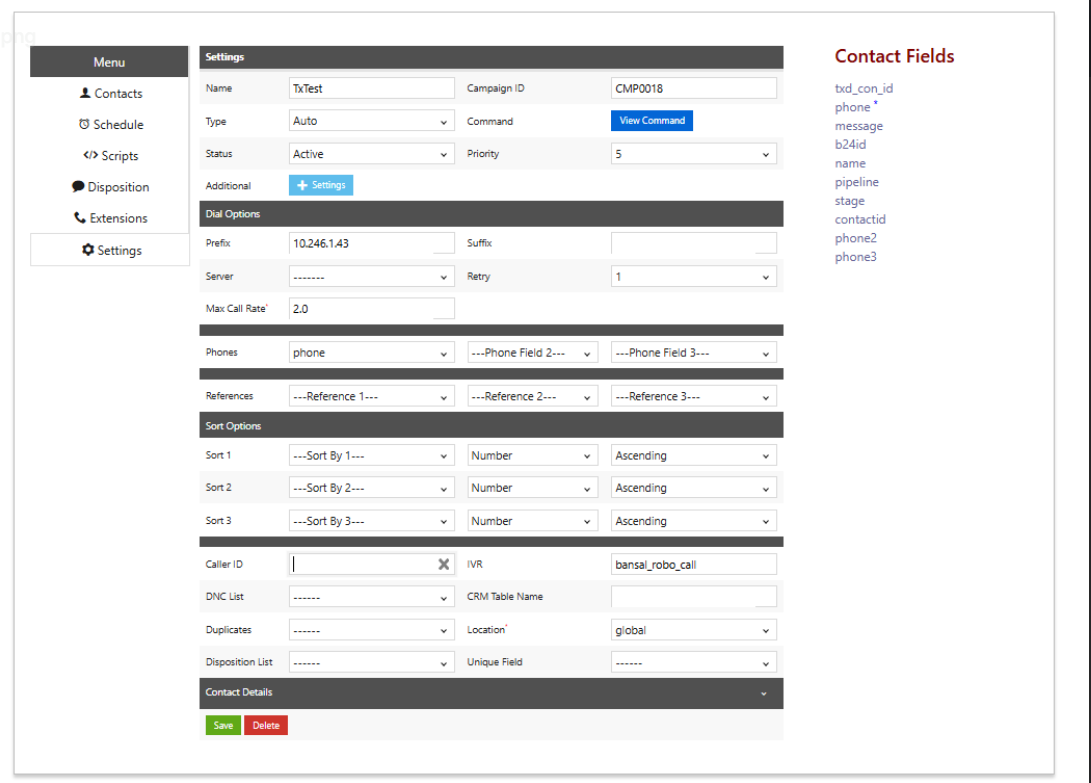
Task: Click the Scripts code icon in menu
Action: pos(90,156)
